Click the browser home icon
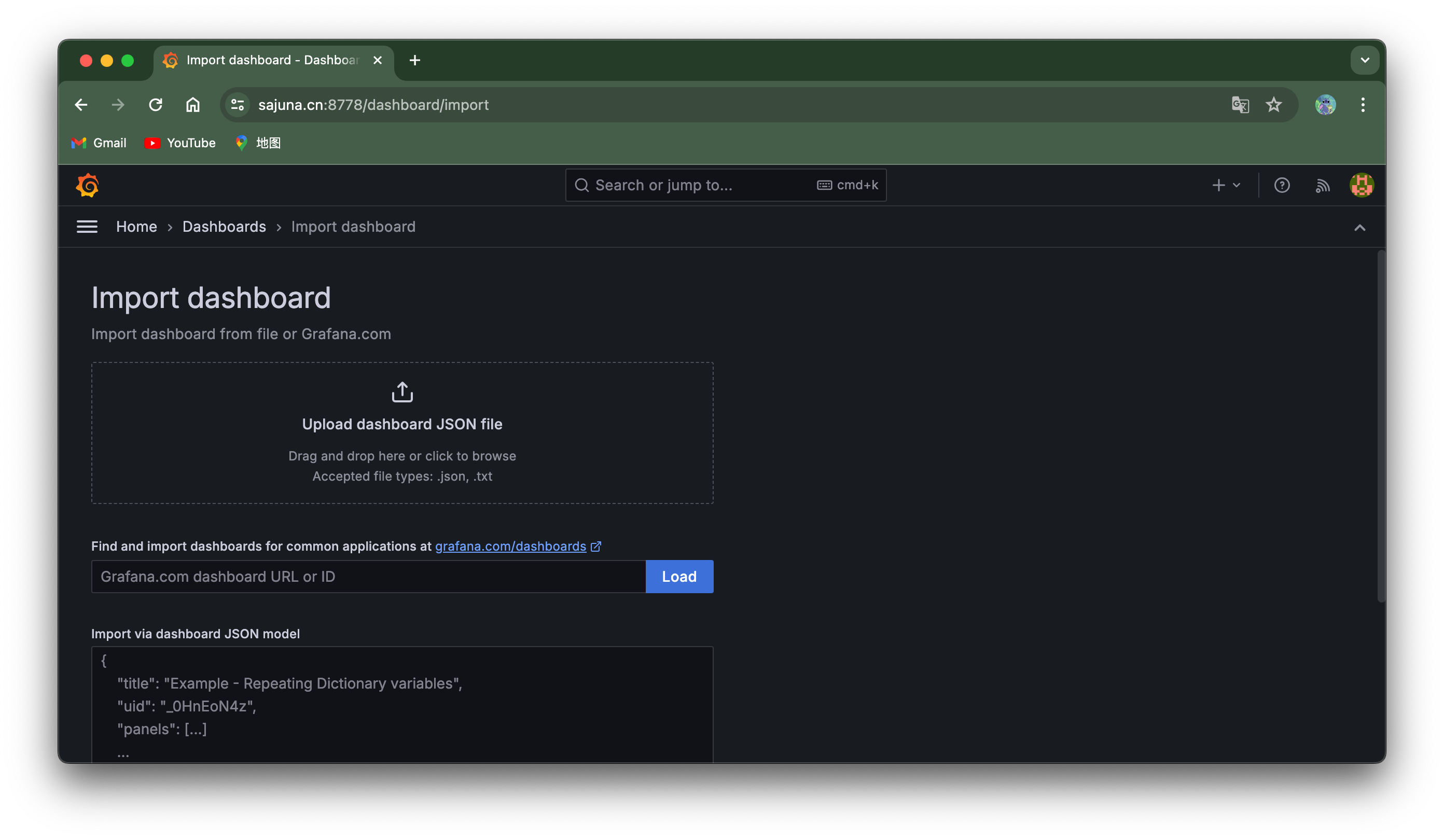The height and width of the screenshot is (840, 1444). pyautogui.click(x=192, y=105)
